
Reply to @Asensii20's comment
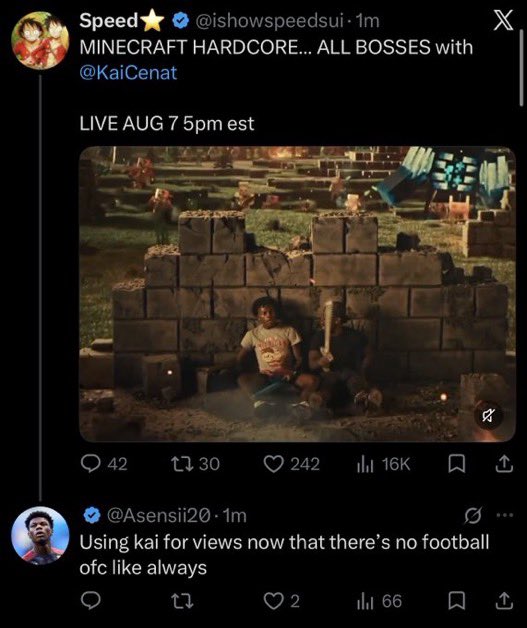pyautogui.click(x=91, y=601)
